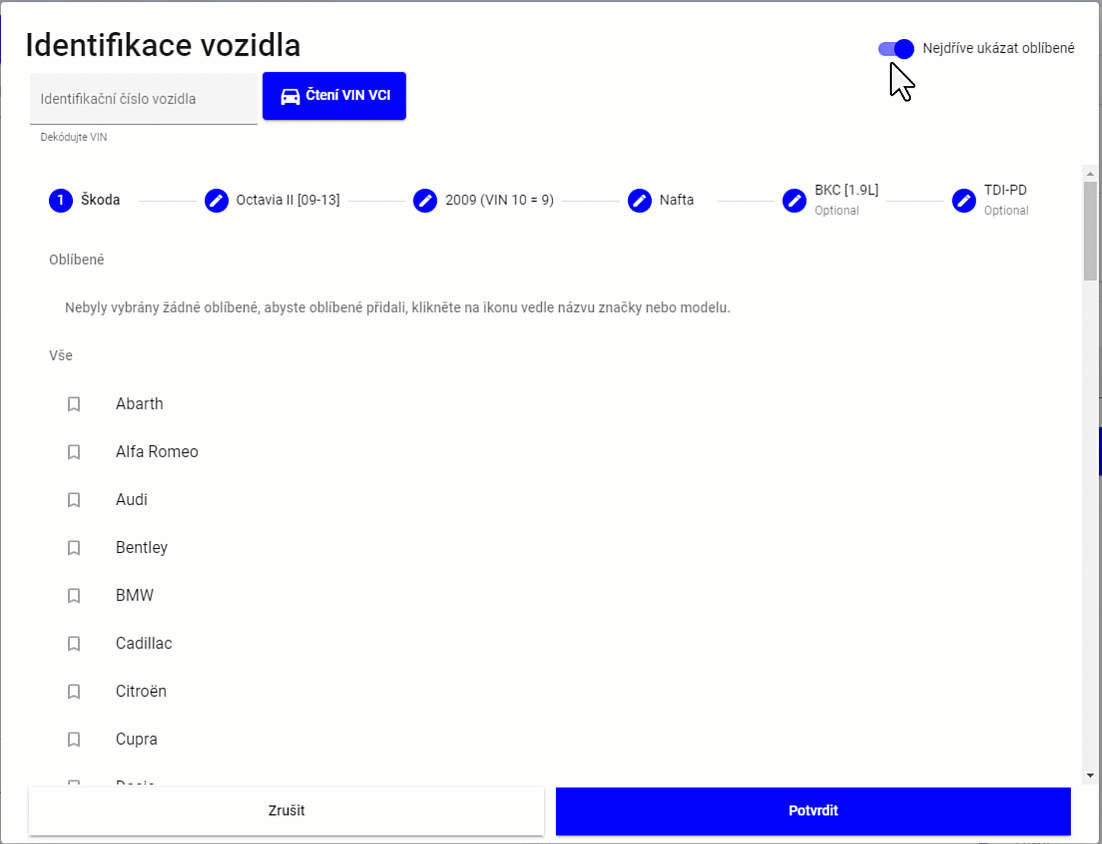Bookmark Cupra as favorite
Viewport: 1102px width, 844px height.
click(x=74, y=739)
